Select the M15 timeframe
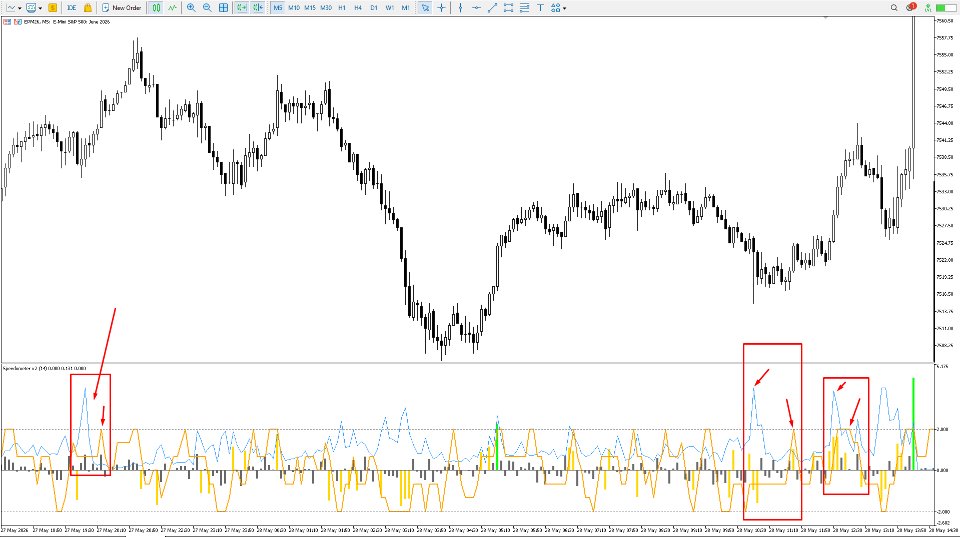The image size is (960, 537). tap(310, 8)
